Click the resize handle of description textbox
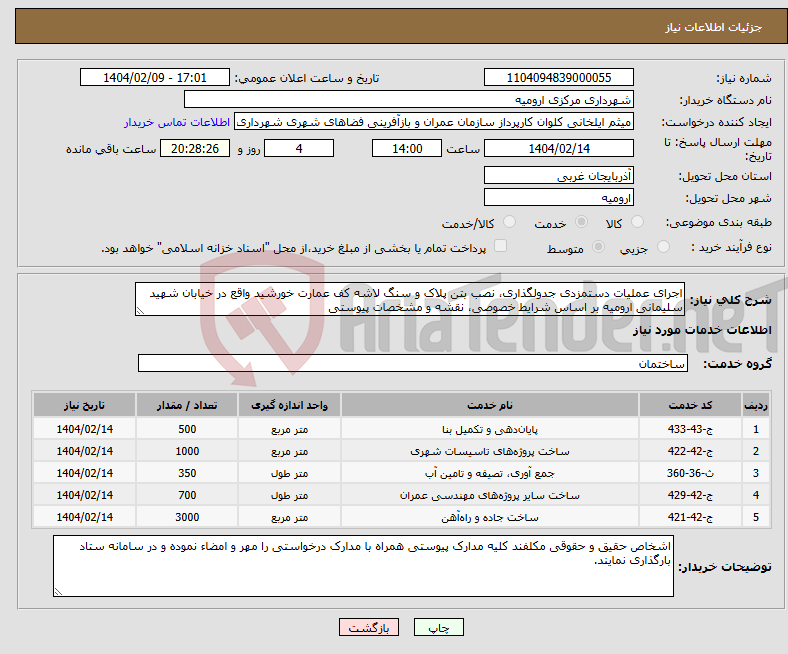Image resolution: width=788 pixels, height=654 pixels. tap(140, 311)
